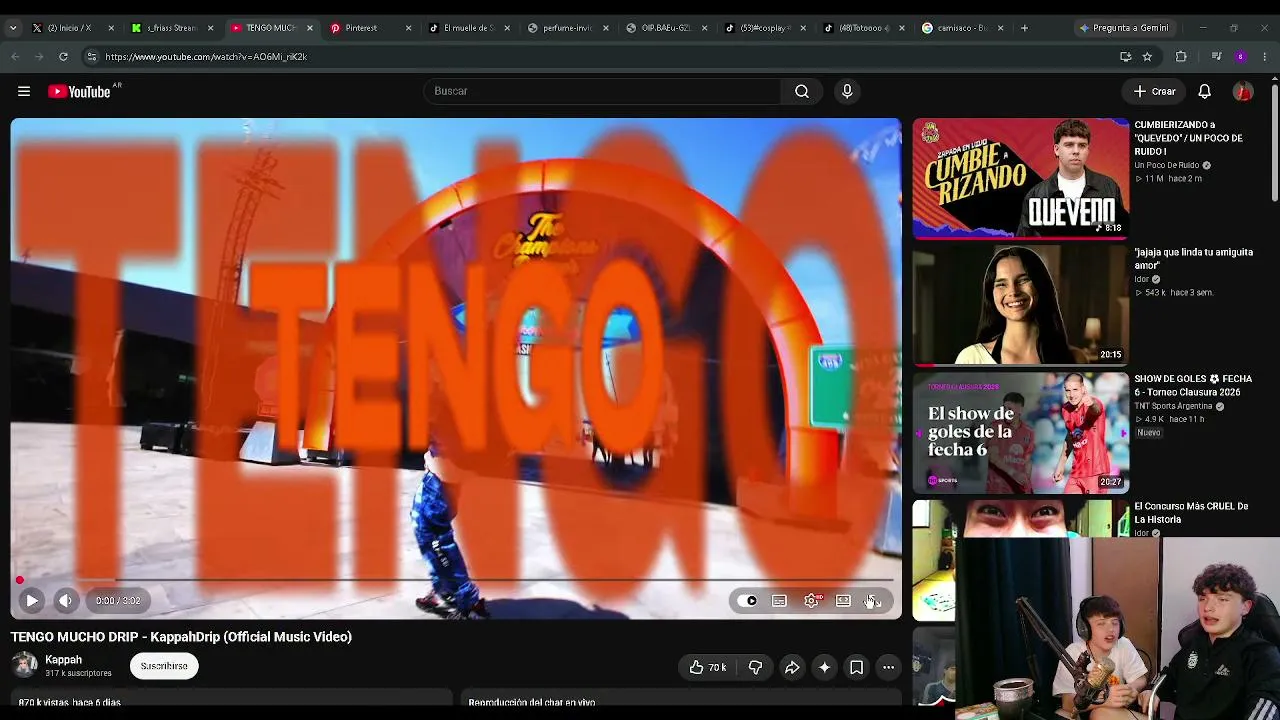Start voice search with the microphone
The image size is (1280, 720).
847,91
